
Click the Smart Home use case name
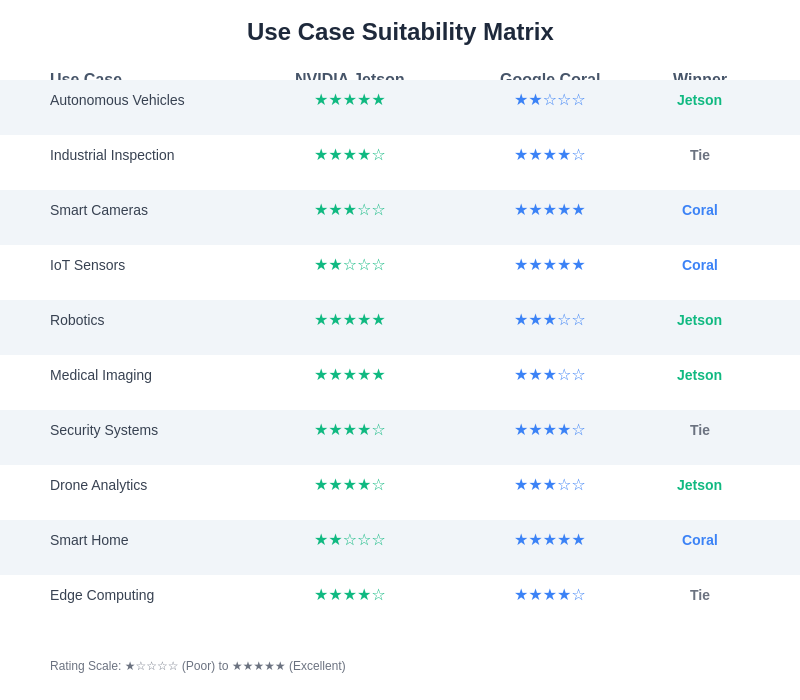tap(89, 540)
